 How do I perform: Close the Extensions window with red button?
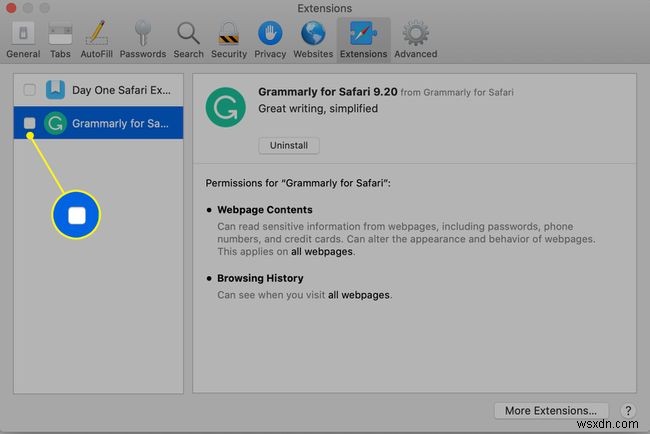pos(11,8)
